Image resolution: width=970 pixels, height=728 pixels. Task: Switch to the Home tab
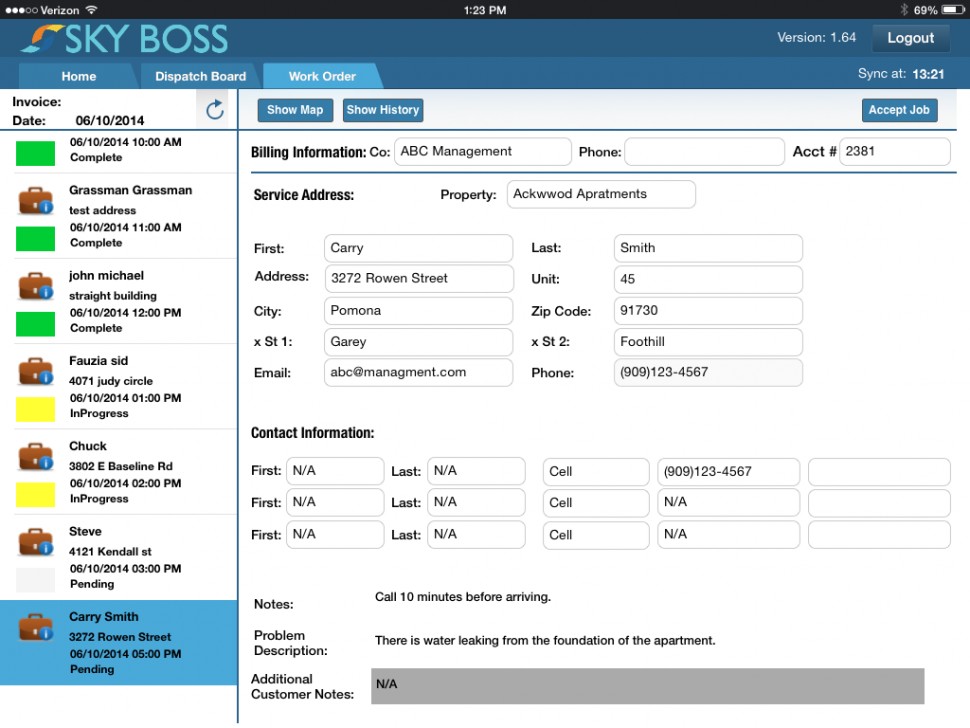(x=79, y=76)
